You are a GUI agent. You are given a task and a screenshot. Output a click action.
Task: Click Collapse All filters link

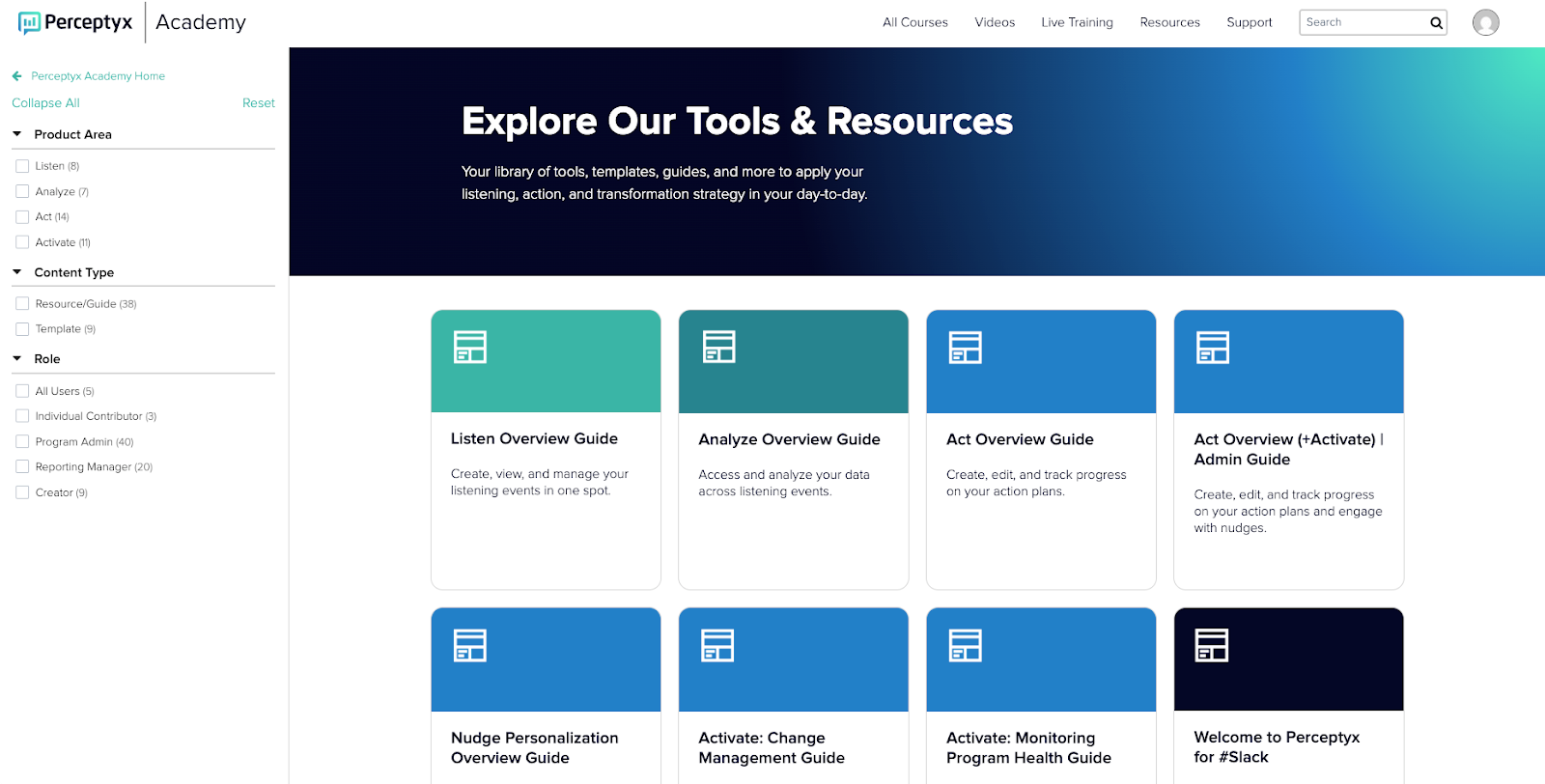click(45, 103)
